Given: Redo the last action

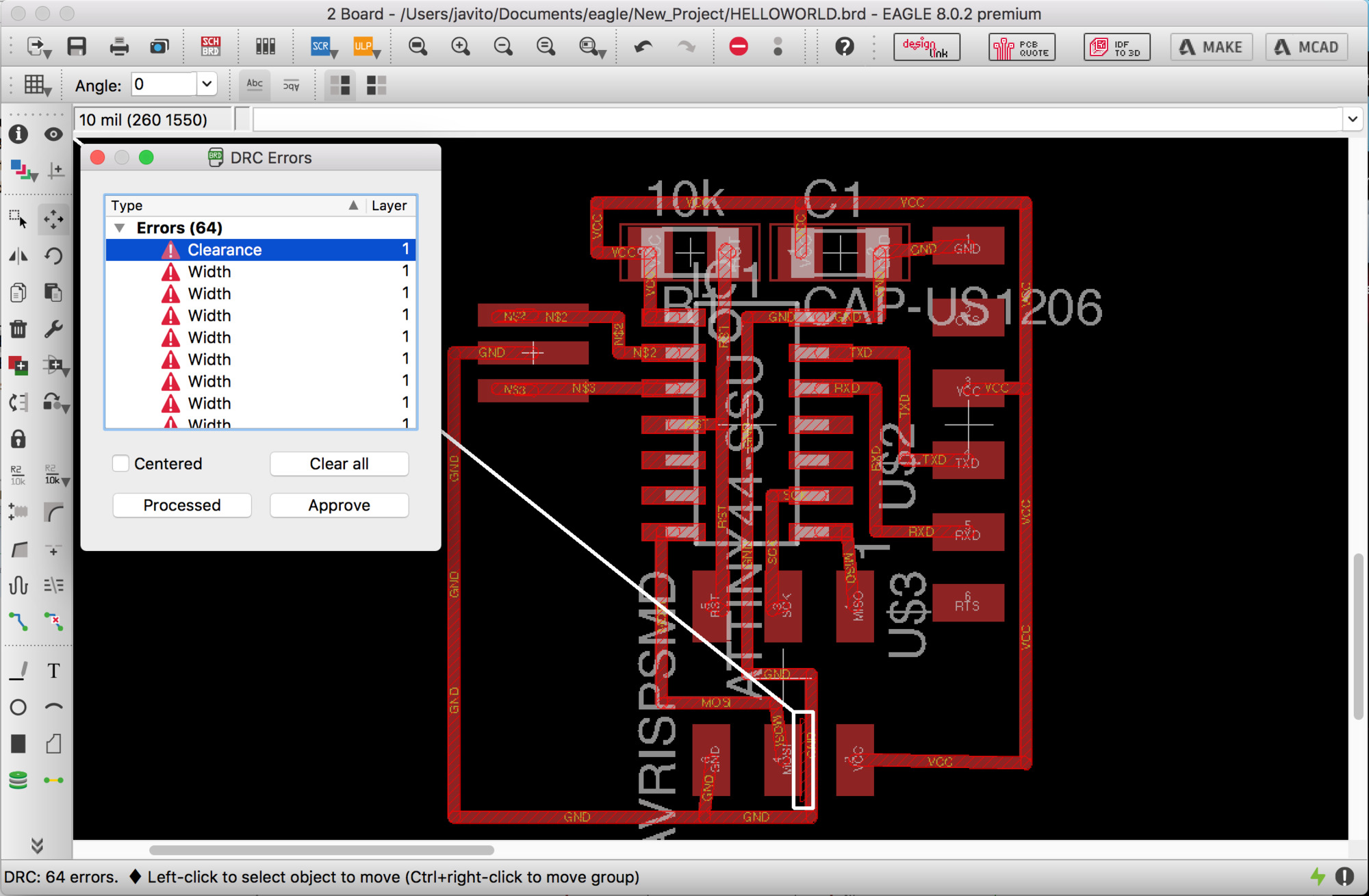Looking at the screenshot, I should pos(686,47).
